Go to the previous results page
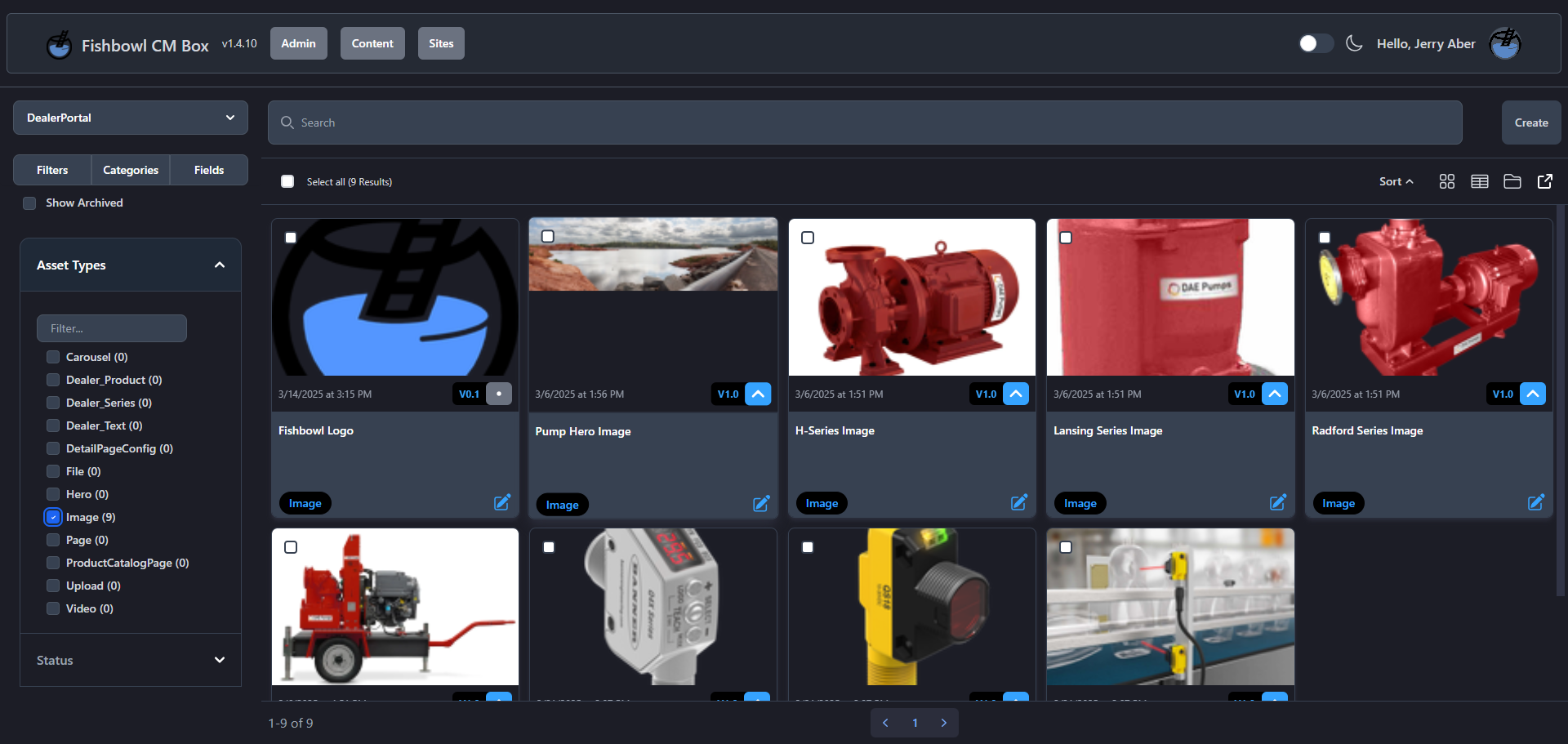Viewport: 1568px width, 744px height. pos(885,723)
